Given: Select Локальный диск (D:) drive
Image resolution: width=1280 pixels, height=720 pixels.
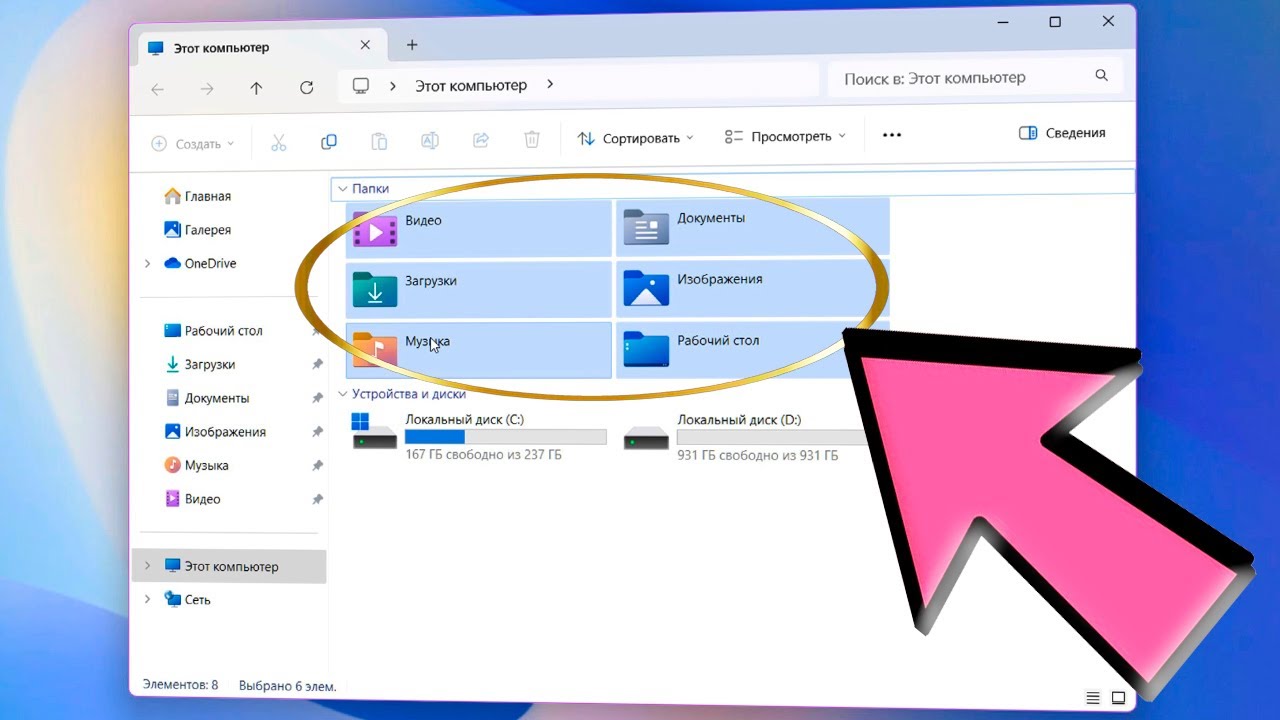Looking at the screenshot, I should (745, 437).
